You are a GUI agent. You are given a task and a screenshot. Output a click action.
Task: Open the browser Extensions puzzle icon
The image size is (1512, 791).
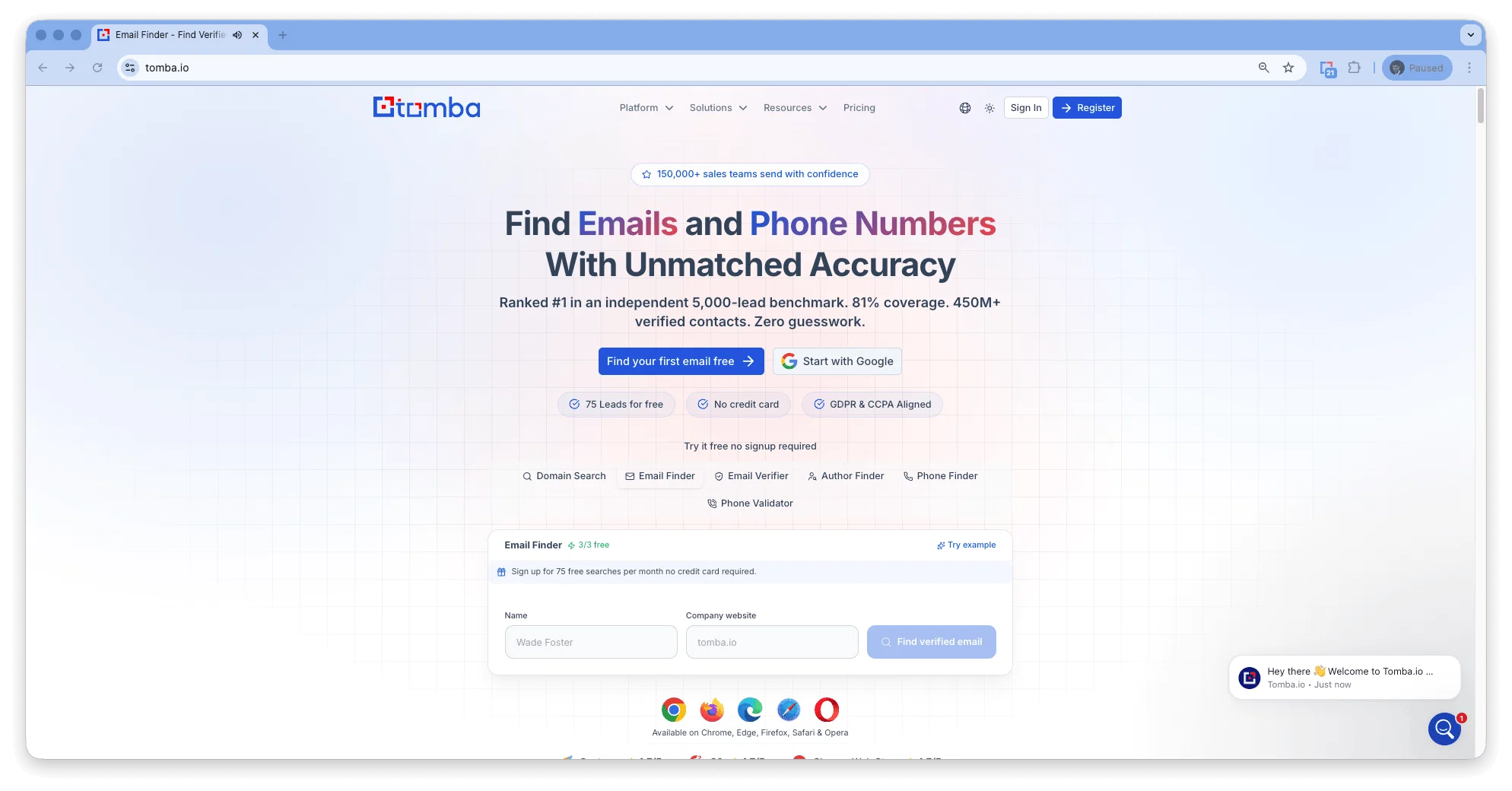[1355, 68]
